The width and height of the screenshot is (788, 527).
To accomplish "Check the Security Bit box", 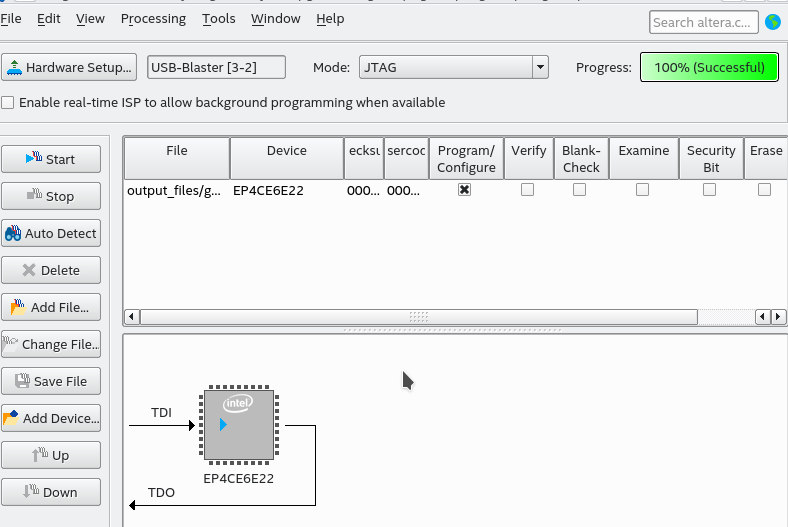I will (x=709, y=190).
